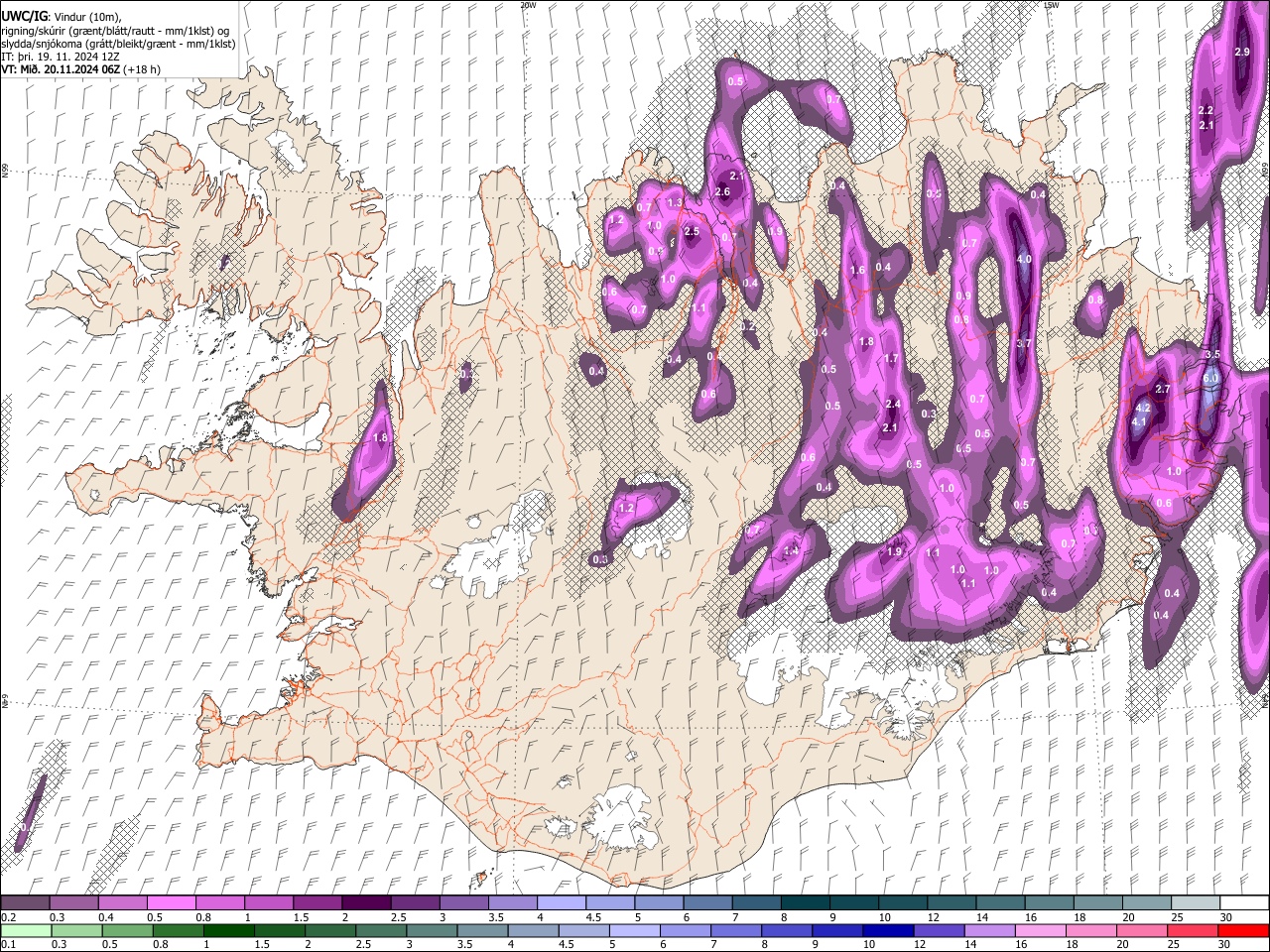Click the darkest green 1 rain legend swatch

click(228, 931)
